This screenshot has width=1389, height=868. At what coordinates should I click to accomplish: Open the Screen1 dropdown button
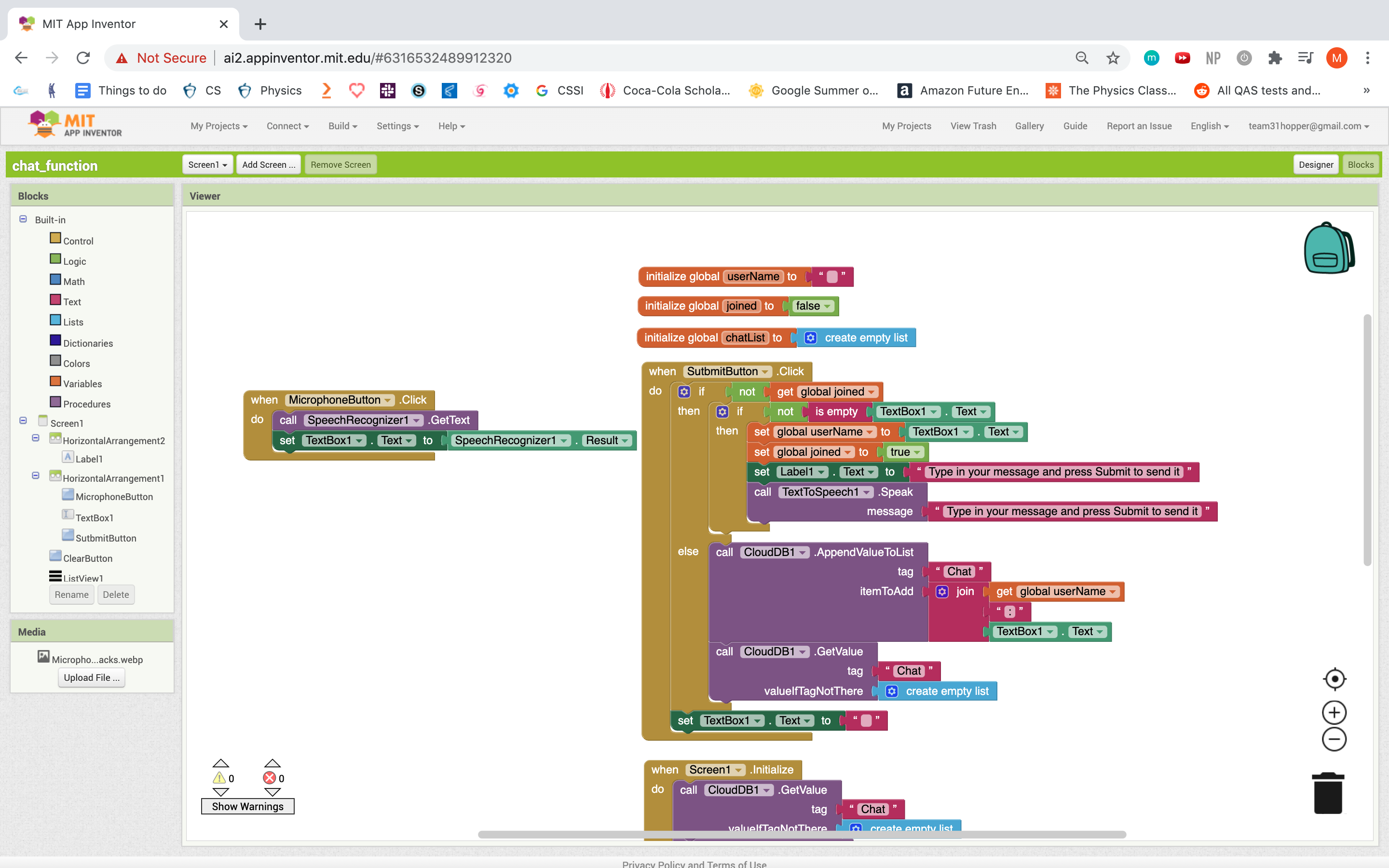coord(208,165)
